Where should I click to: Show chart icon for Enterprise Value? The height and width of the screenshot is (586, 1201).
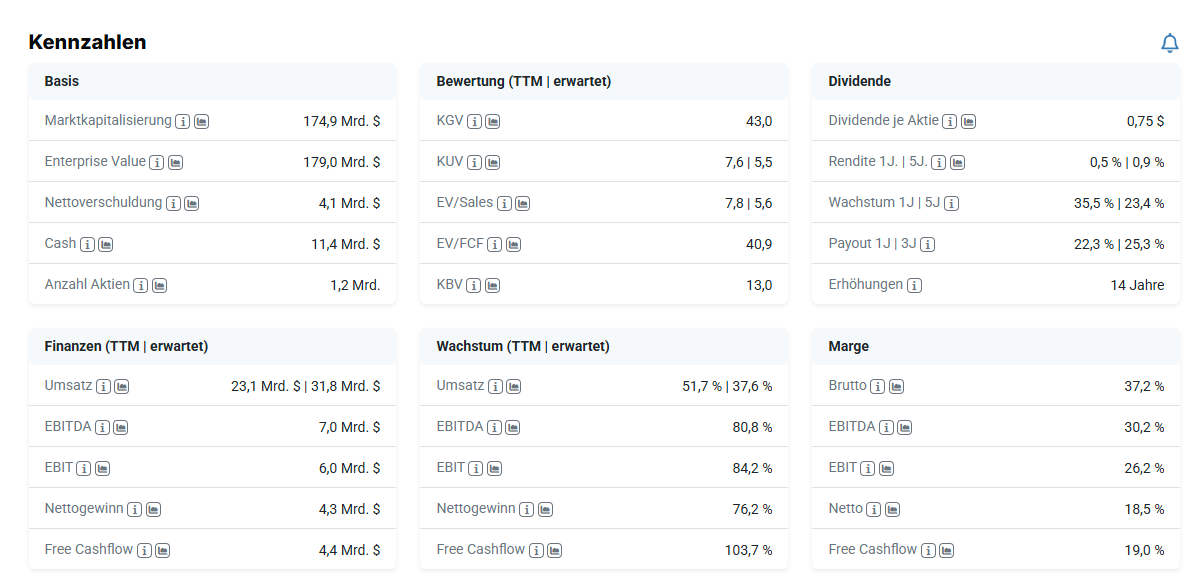[x=175, y=162]
